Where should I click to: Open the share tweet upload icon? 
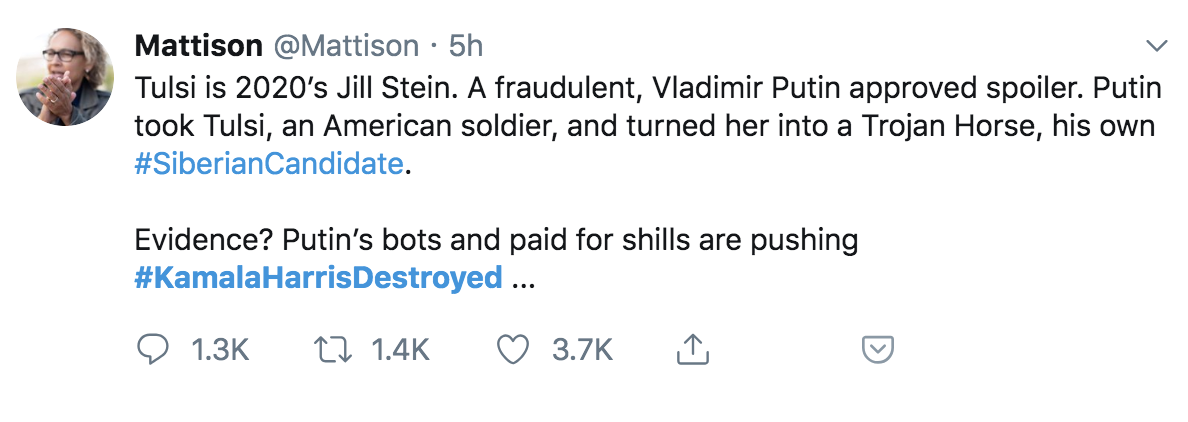tap(692, 349)
